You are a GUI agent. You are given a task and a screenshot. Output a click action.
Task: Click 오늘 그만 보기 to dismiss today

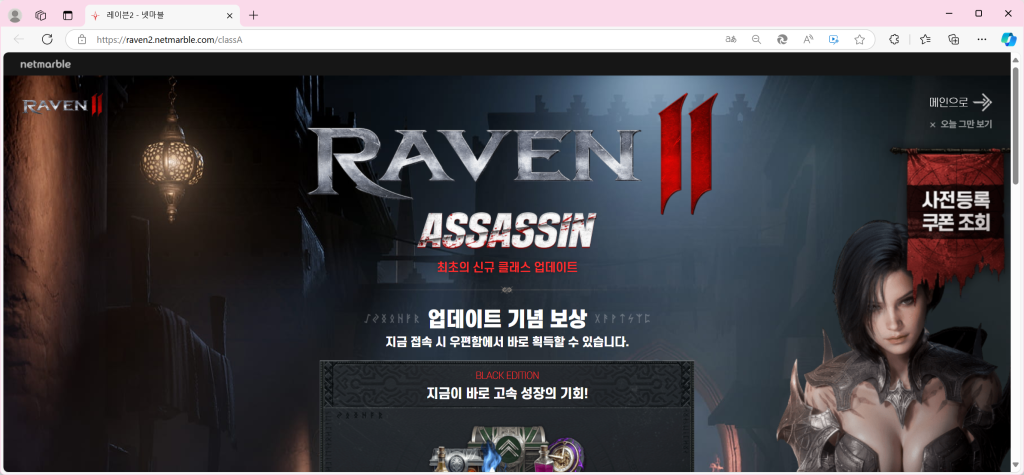point(961,124)
